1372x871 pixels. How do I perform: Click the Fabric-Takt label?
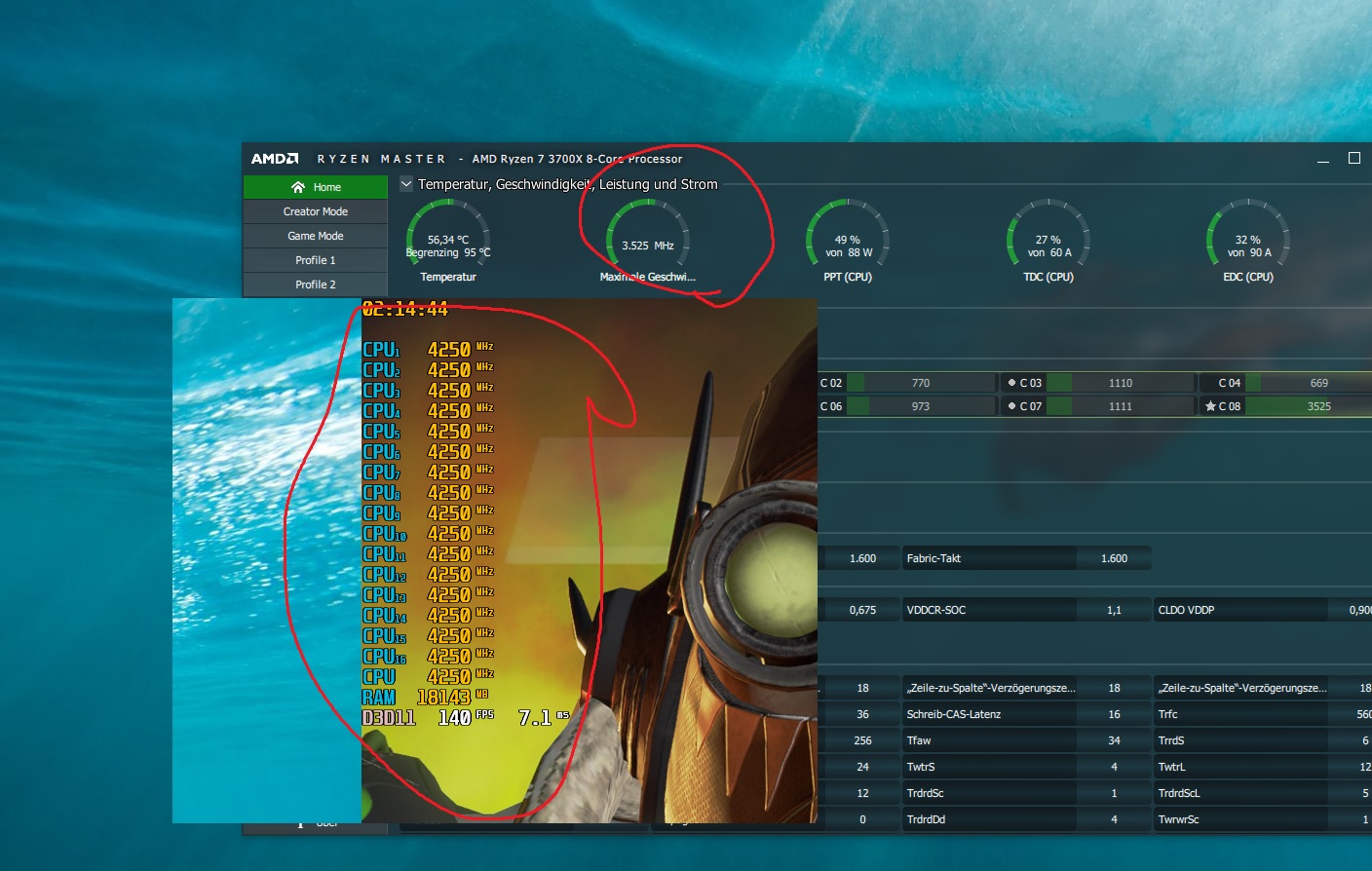934,558
